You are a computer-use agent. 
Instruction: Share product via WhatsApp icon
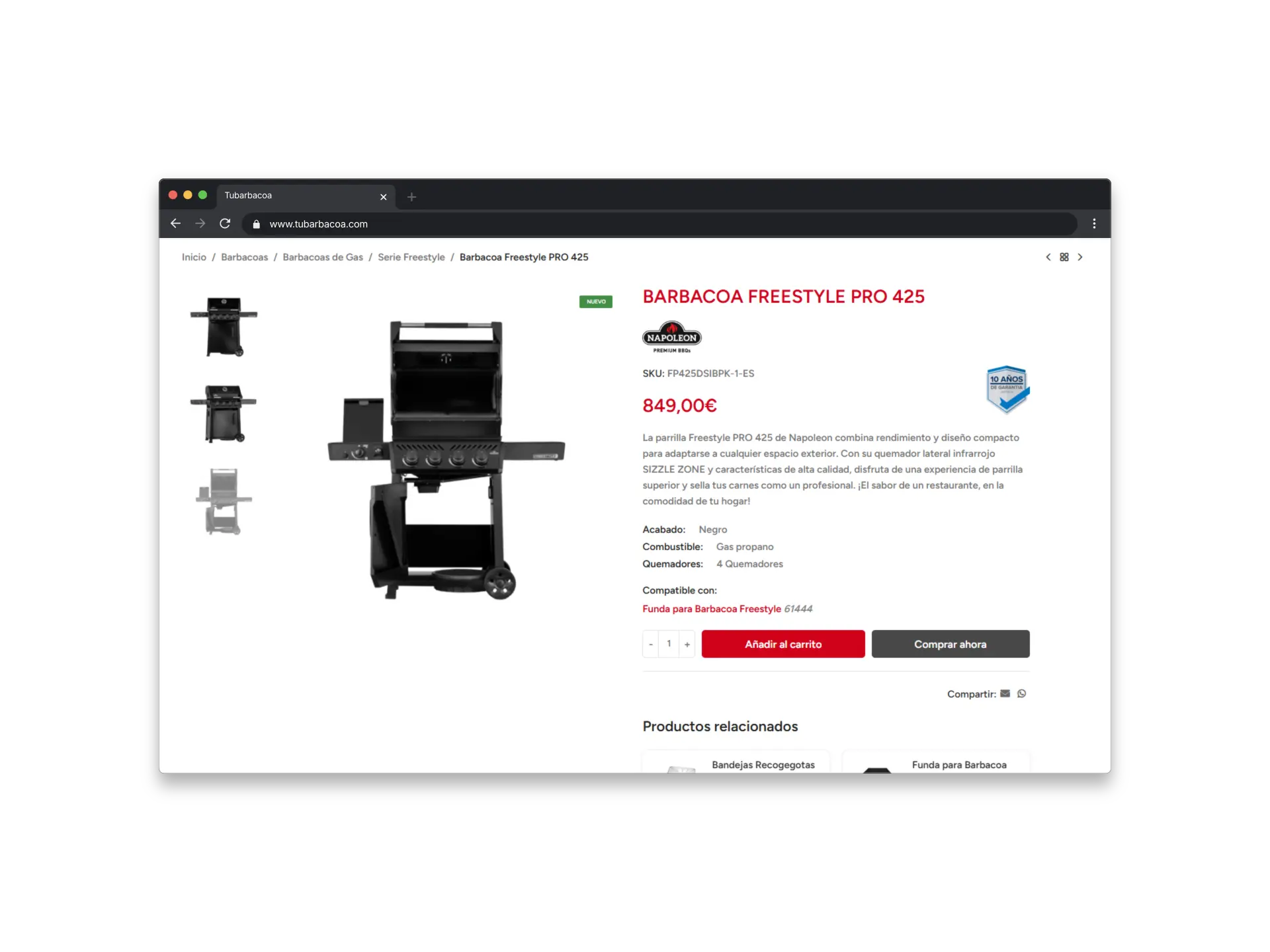point(1022,694)
